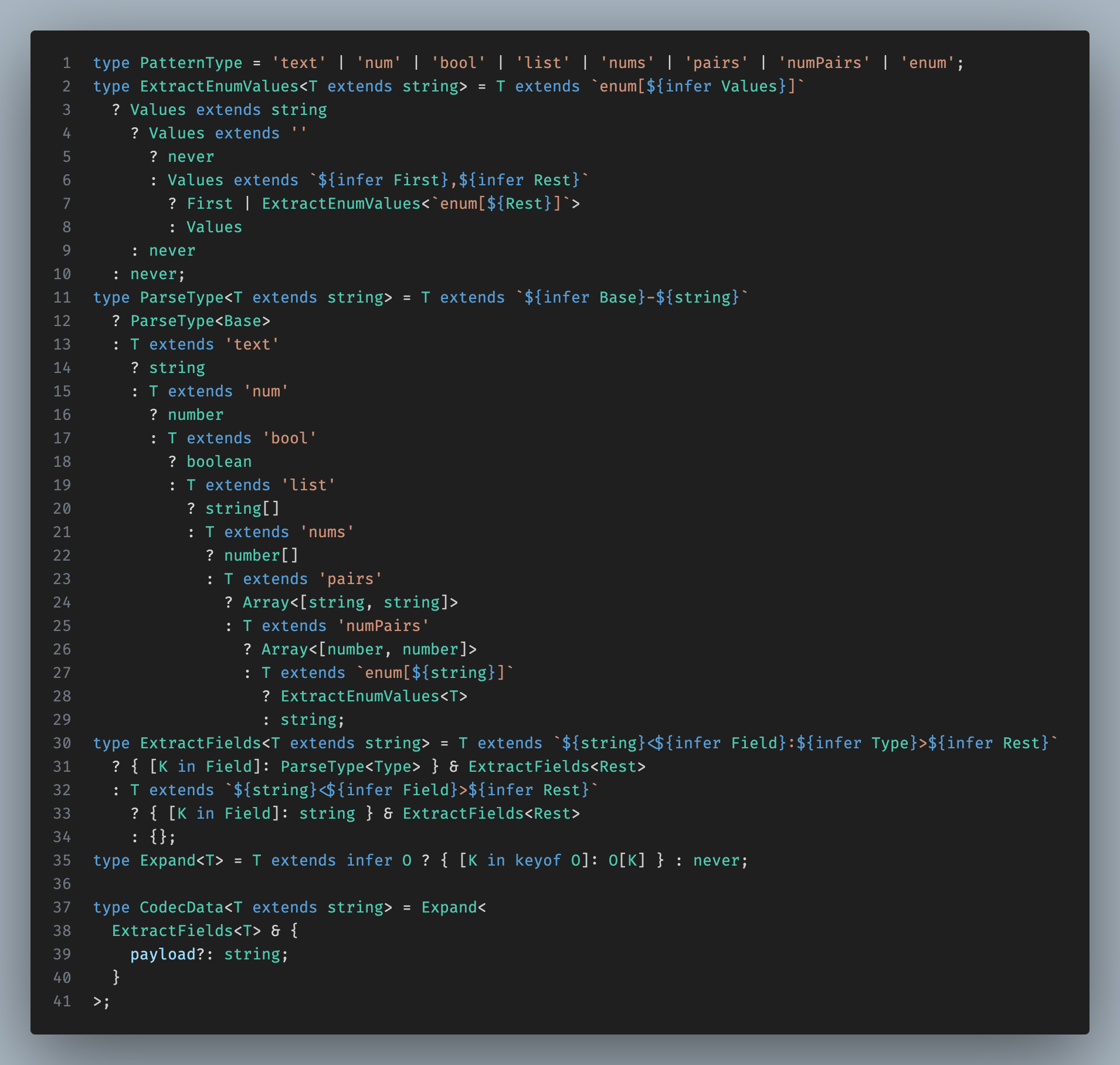The width and height of the screenshot is (1120, 1065).
Task: Click the boolean type on line 18
Action: click(219, 462)
